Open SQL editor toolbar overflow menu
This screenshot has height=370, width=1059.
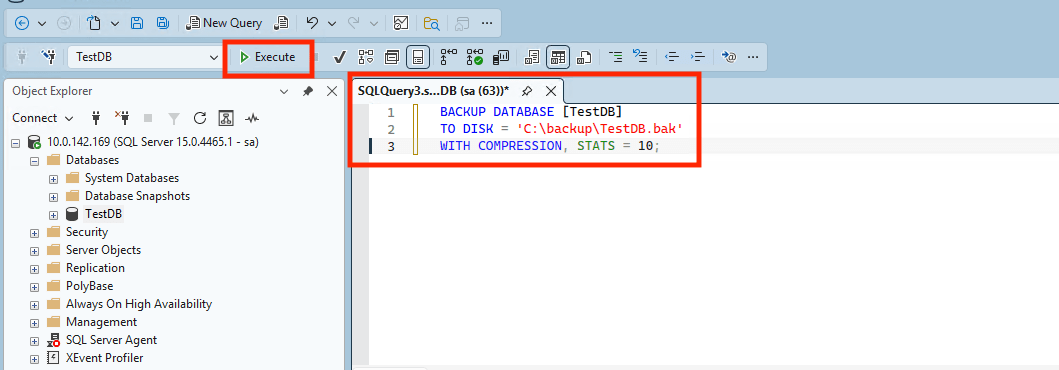coord(752,57)
